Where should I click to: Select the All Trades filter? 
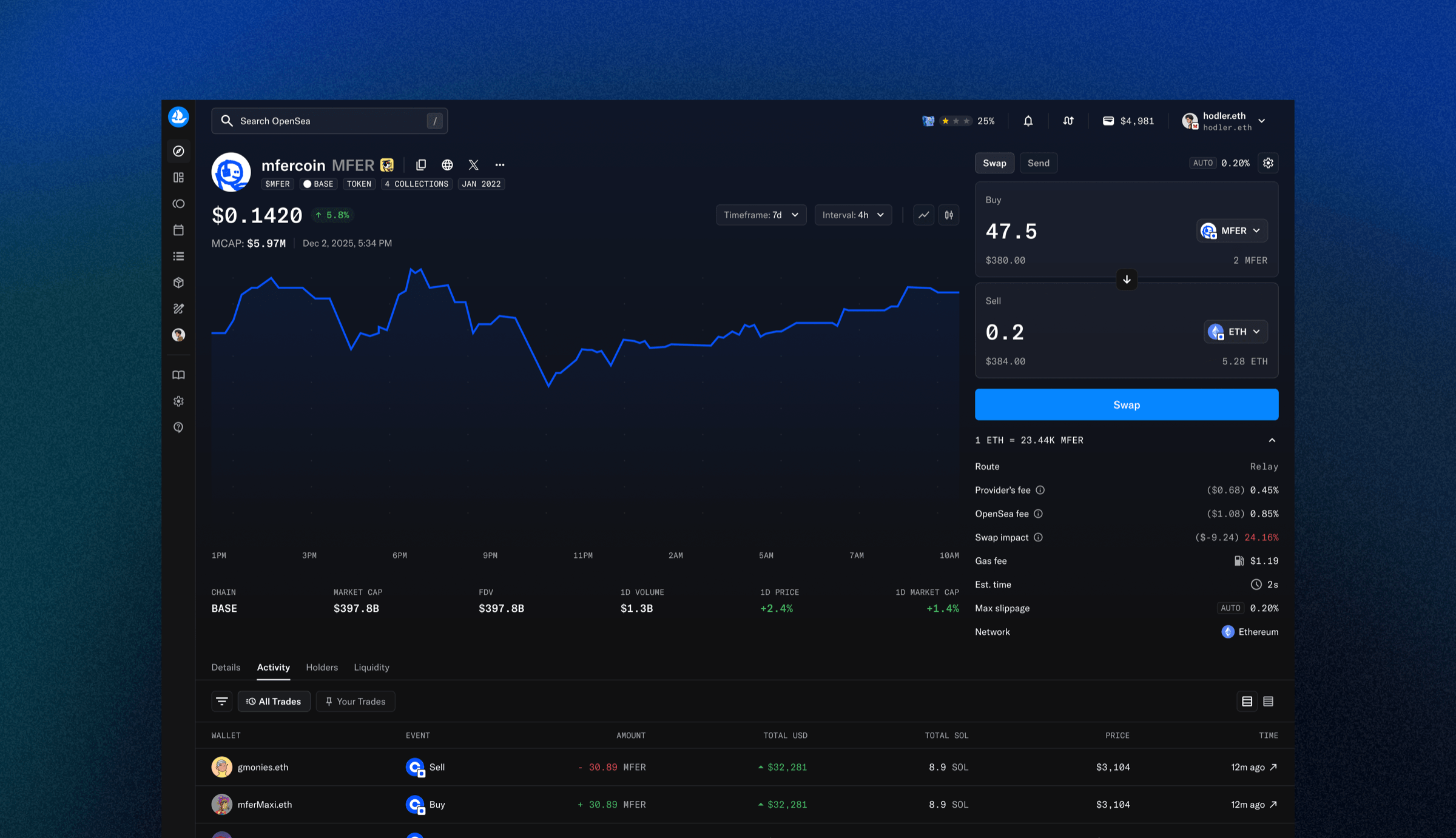[274, 702]
